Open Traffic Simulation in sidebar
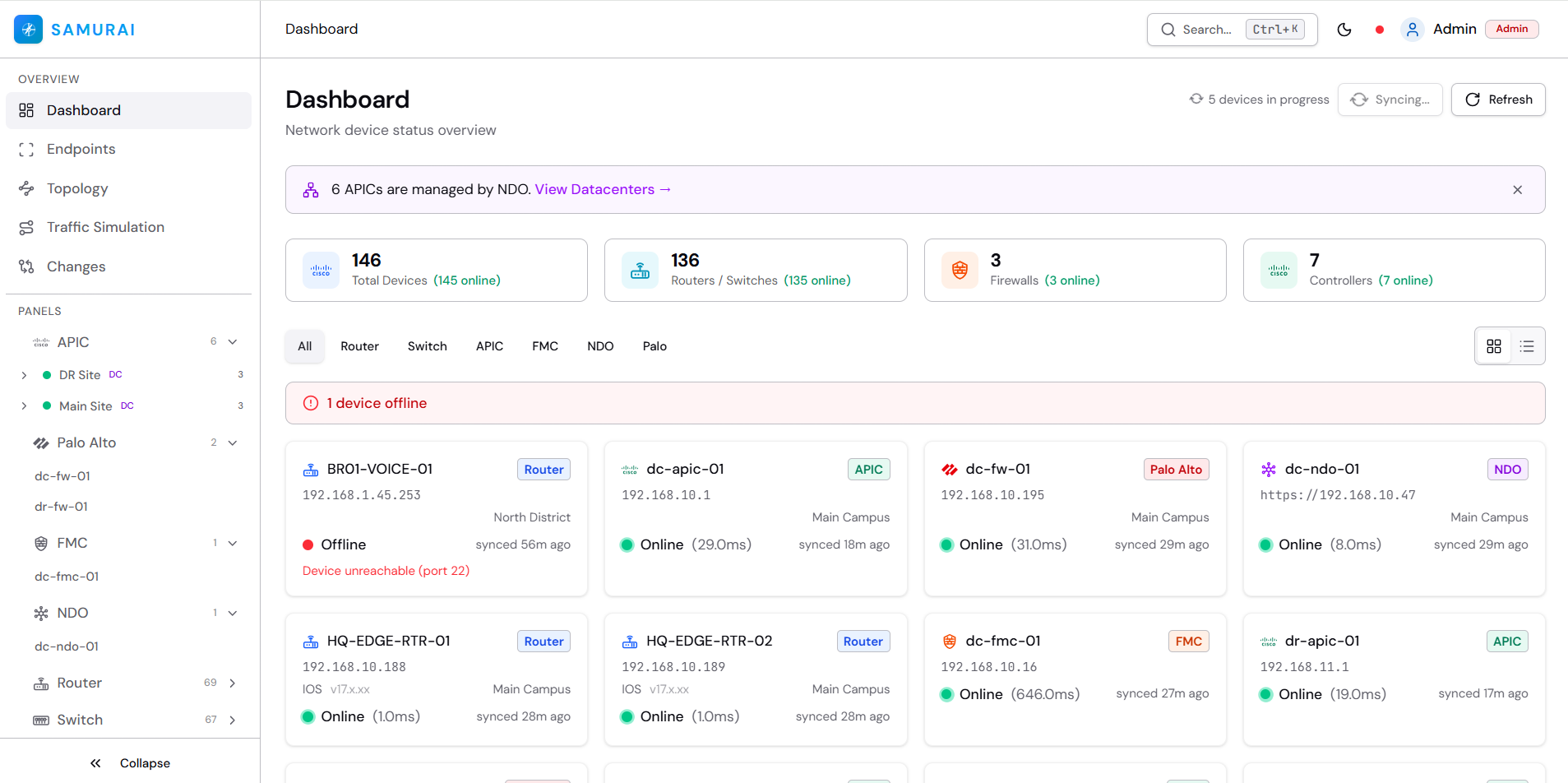This screenshot has height=783, width=1568. (105, 227)
